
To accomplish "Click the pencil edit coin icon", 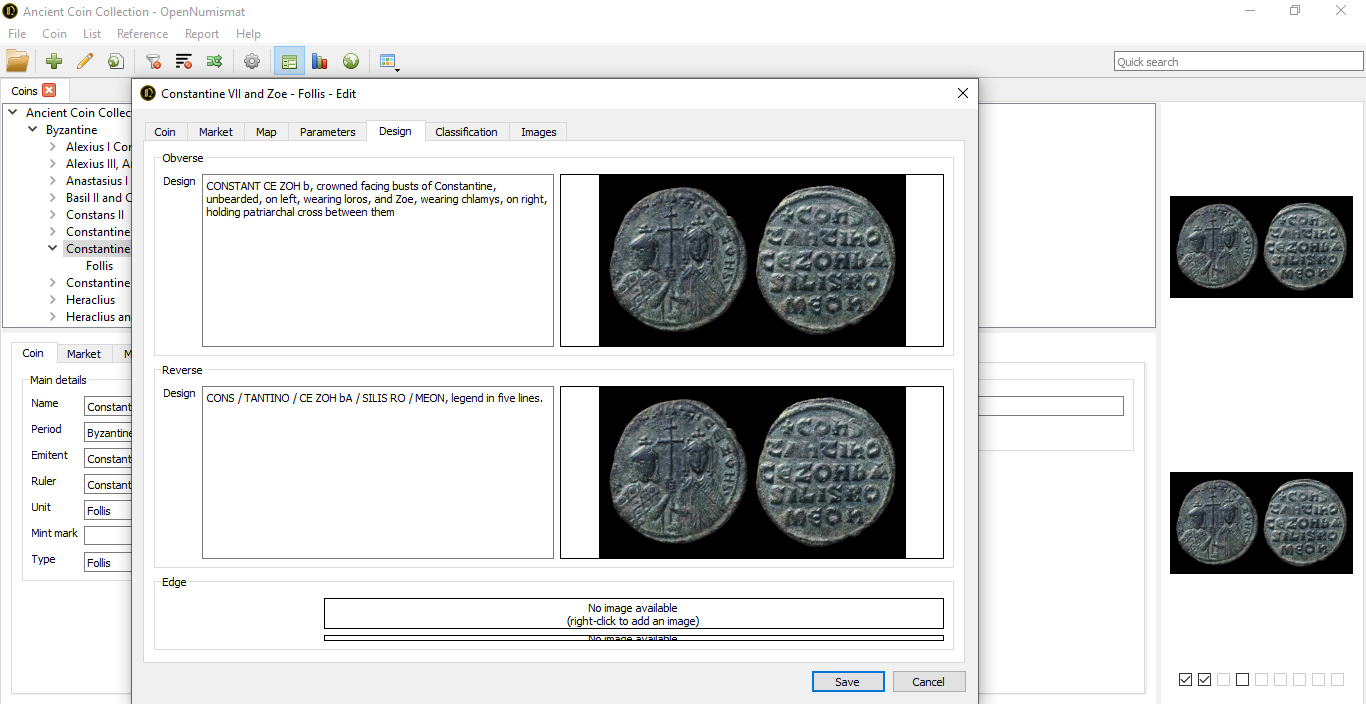I will tap(85, 61).
